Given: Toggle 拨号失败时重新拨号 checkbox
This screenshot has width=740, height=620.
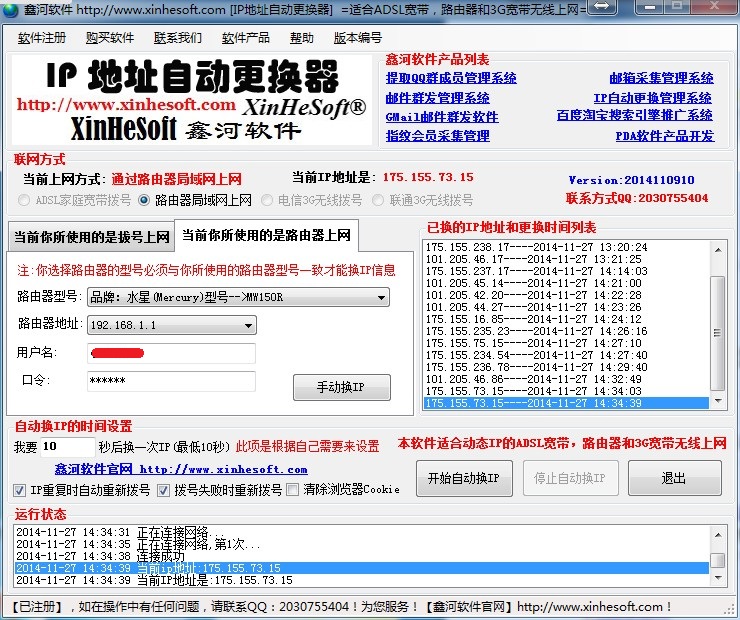Looking at the screenshot, I should pos(163,490).
